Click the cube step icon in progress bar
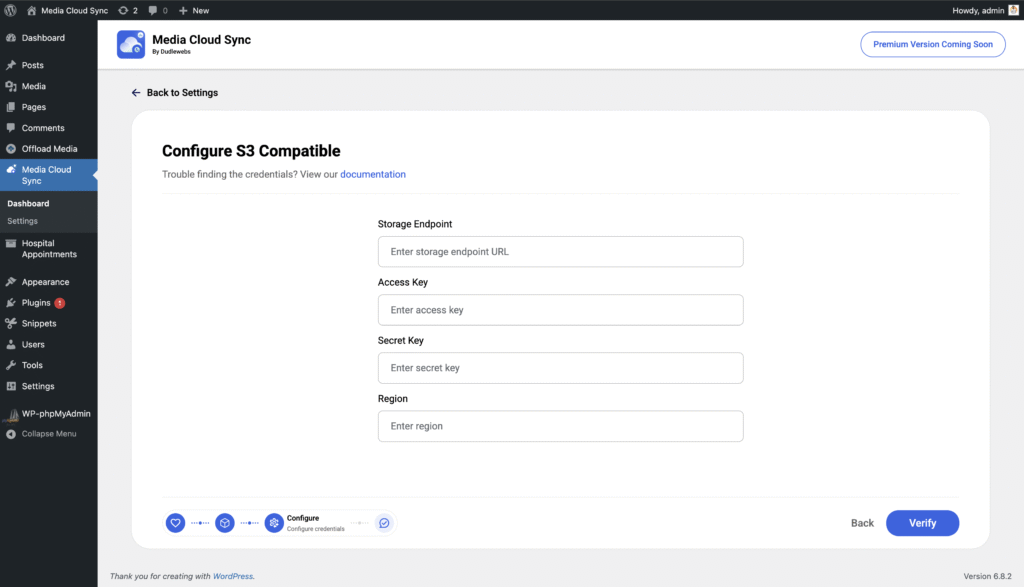The height and width of the screenshot is (587, 1024). (x=225, y=523)
